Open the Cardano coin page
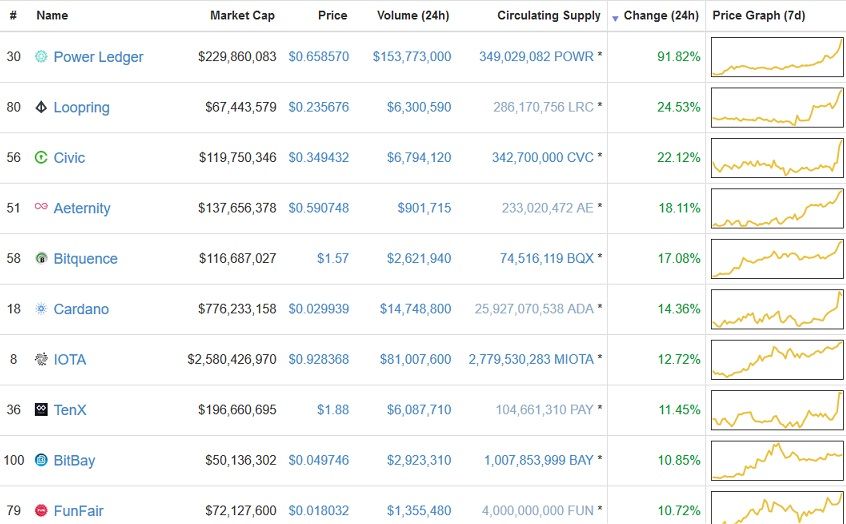The height and width of the screenshot is (524, 846). [81, 309]
